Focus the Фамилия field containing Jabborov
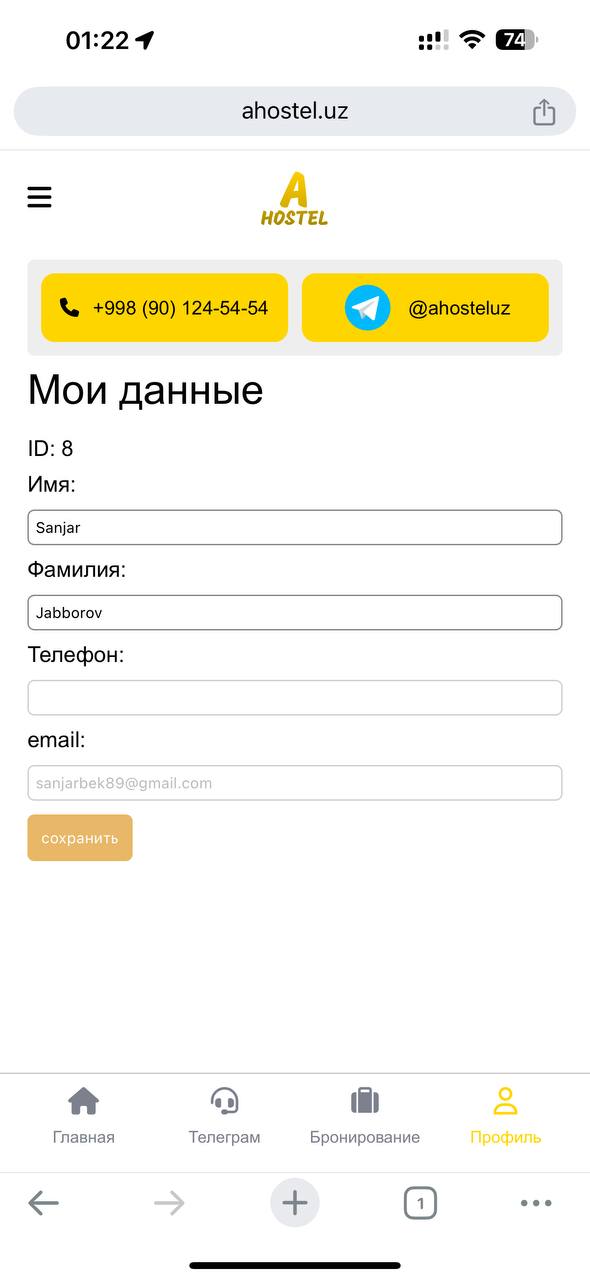Image resolution: width=590 pixels, height=1280 pixels. 295,612
